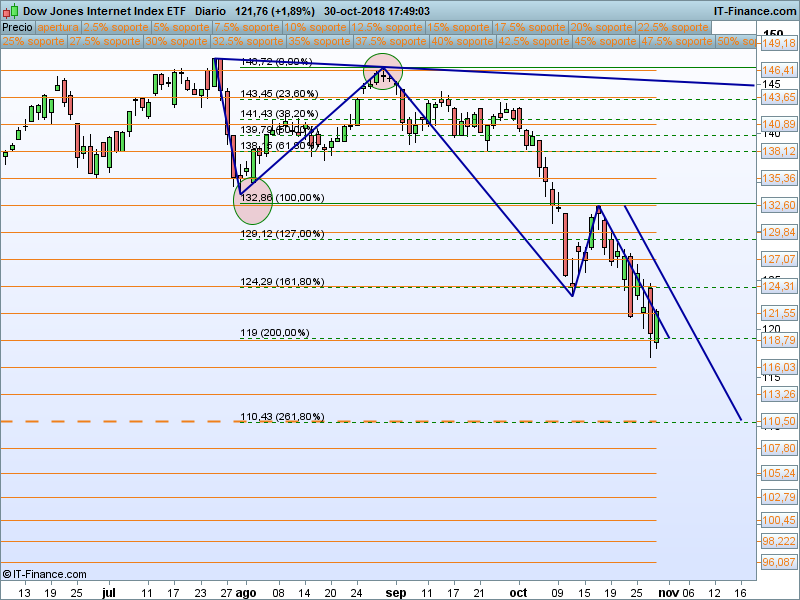Image resolution: width=800 pixels, height=600 pixels.
Task: Click the 102,79 price axis tag
Action: coord(779,497)
